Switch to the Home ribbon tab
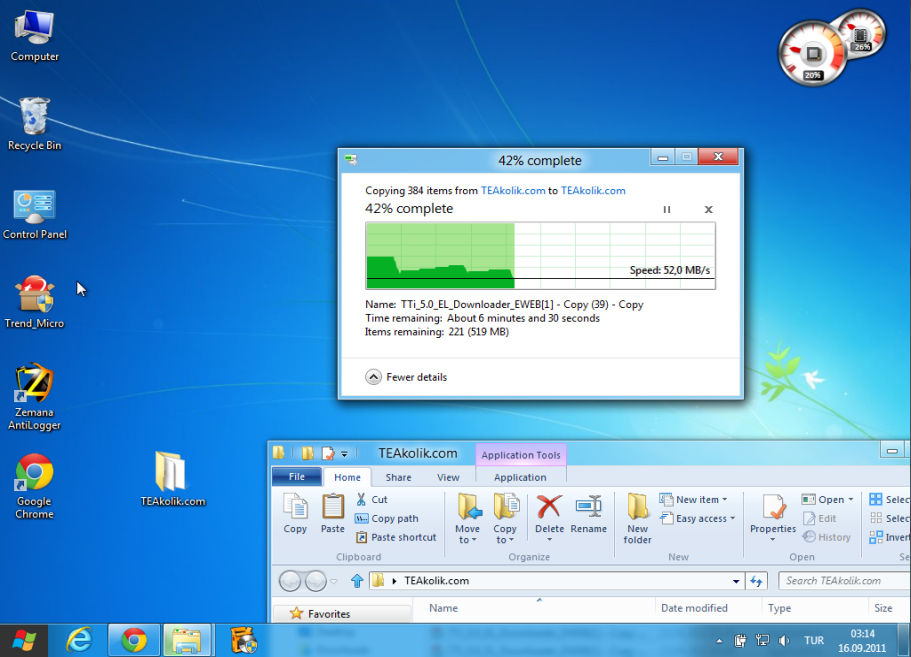911x657 pixels. (x=347, y=478)
